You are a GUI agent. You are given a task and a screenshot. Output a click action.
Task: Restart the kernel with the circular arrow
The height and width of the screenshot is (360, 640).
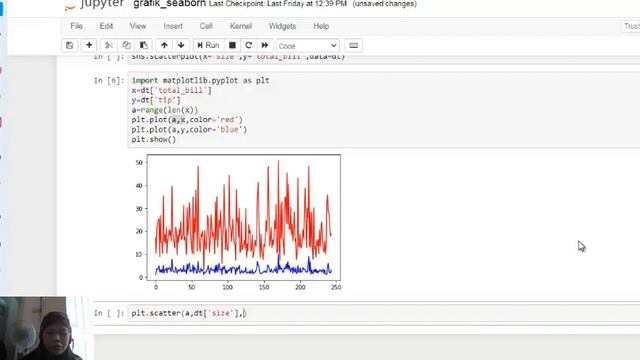click(x=249, y=45)
